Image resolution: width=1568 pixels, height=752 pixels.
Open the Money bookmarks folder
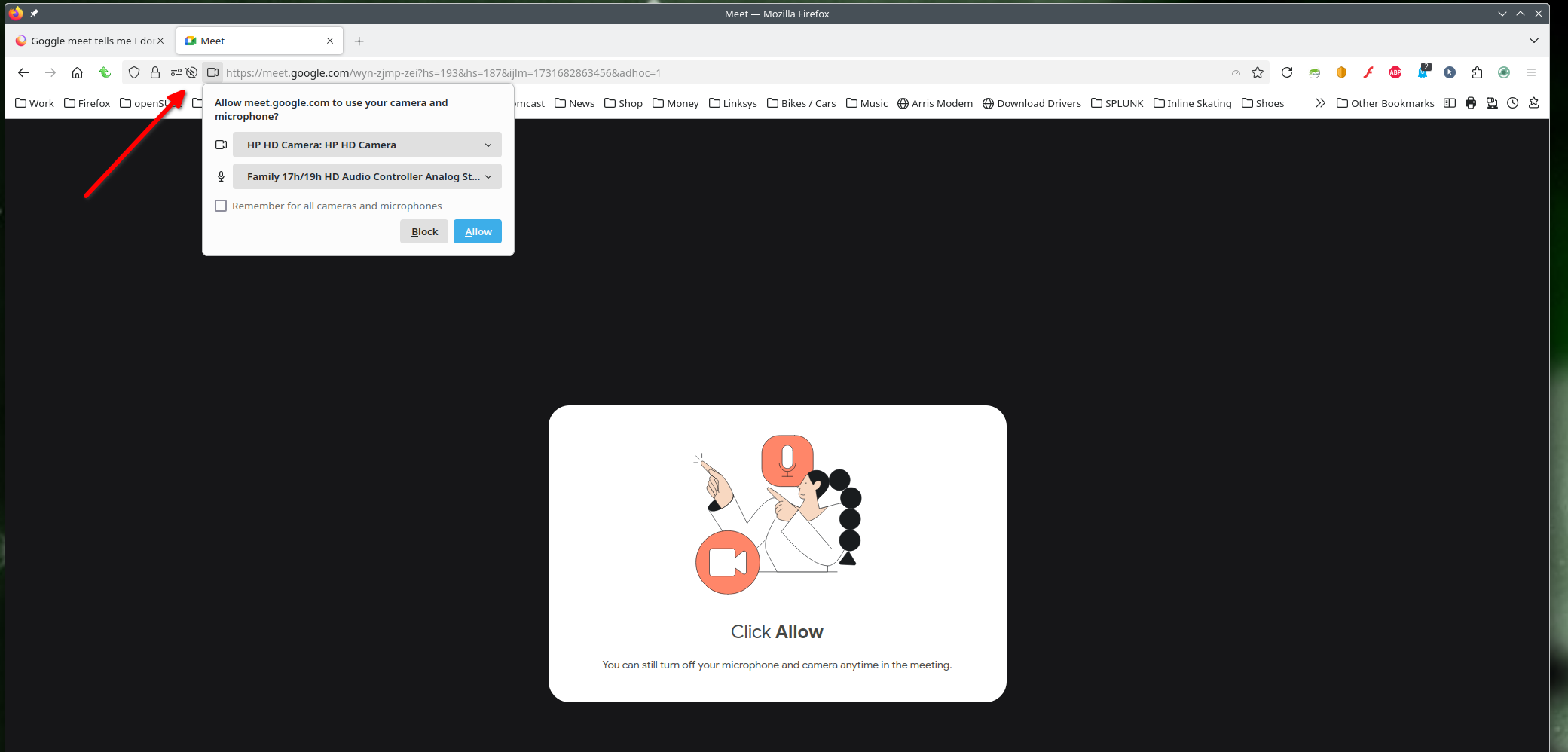[x=676, y=103]
